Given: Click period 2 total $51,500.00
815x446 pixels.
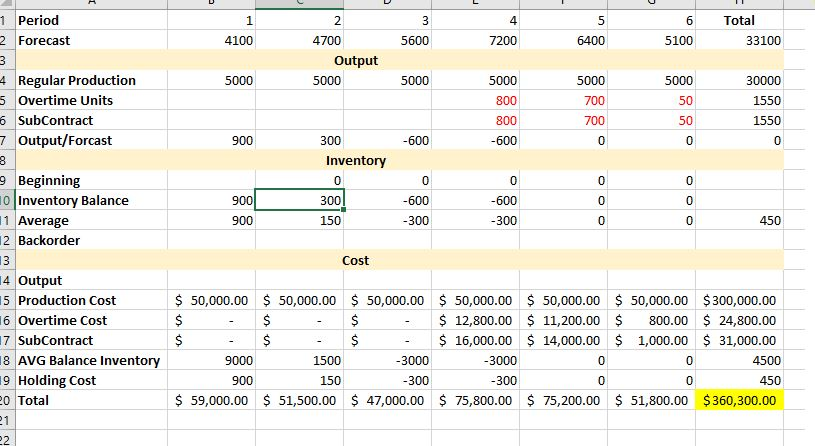Looking at the screenshot, I should [x=299, y=401].
